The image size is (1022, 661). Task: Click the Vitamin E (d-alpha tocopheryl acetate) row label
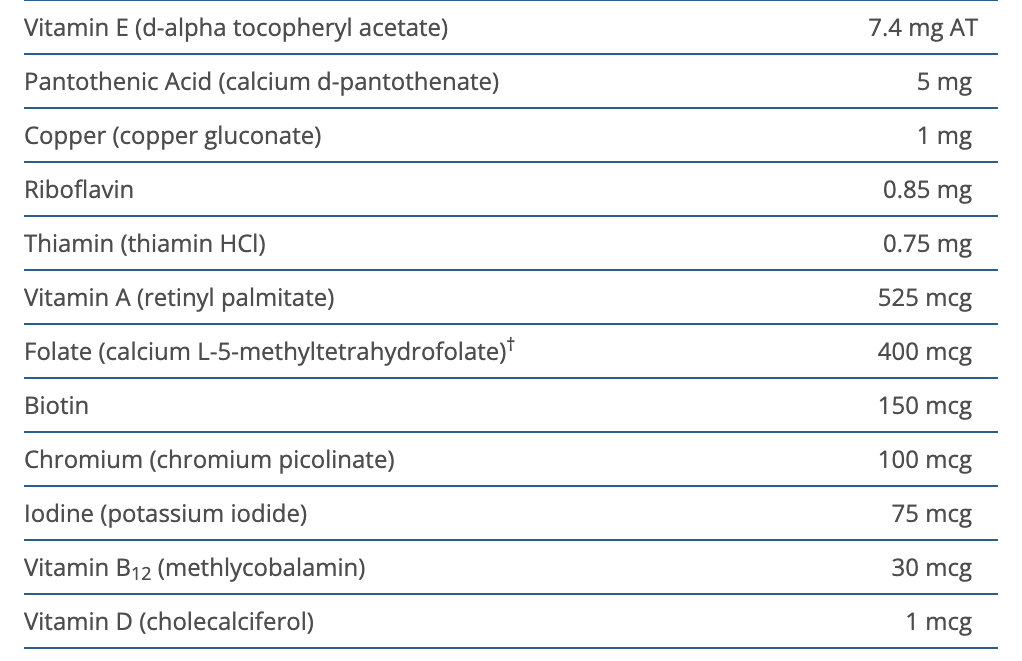coord(235,27)
